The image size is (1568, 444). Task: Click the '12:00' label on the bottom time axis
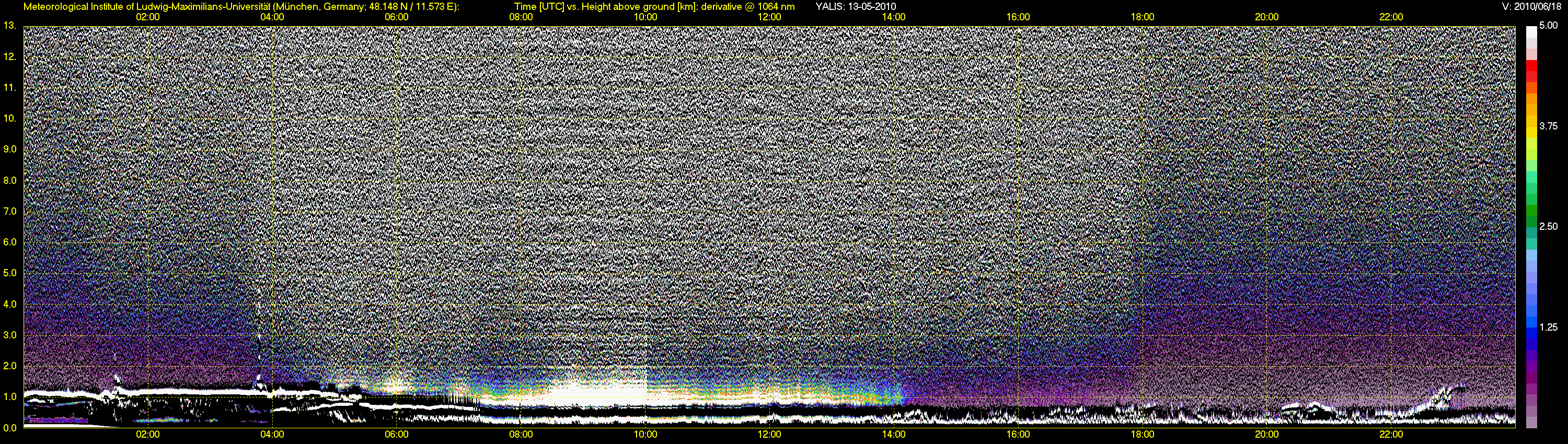769,434
